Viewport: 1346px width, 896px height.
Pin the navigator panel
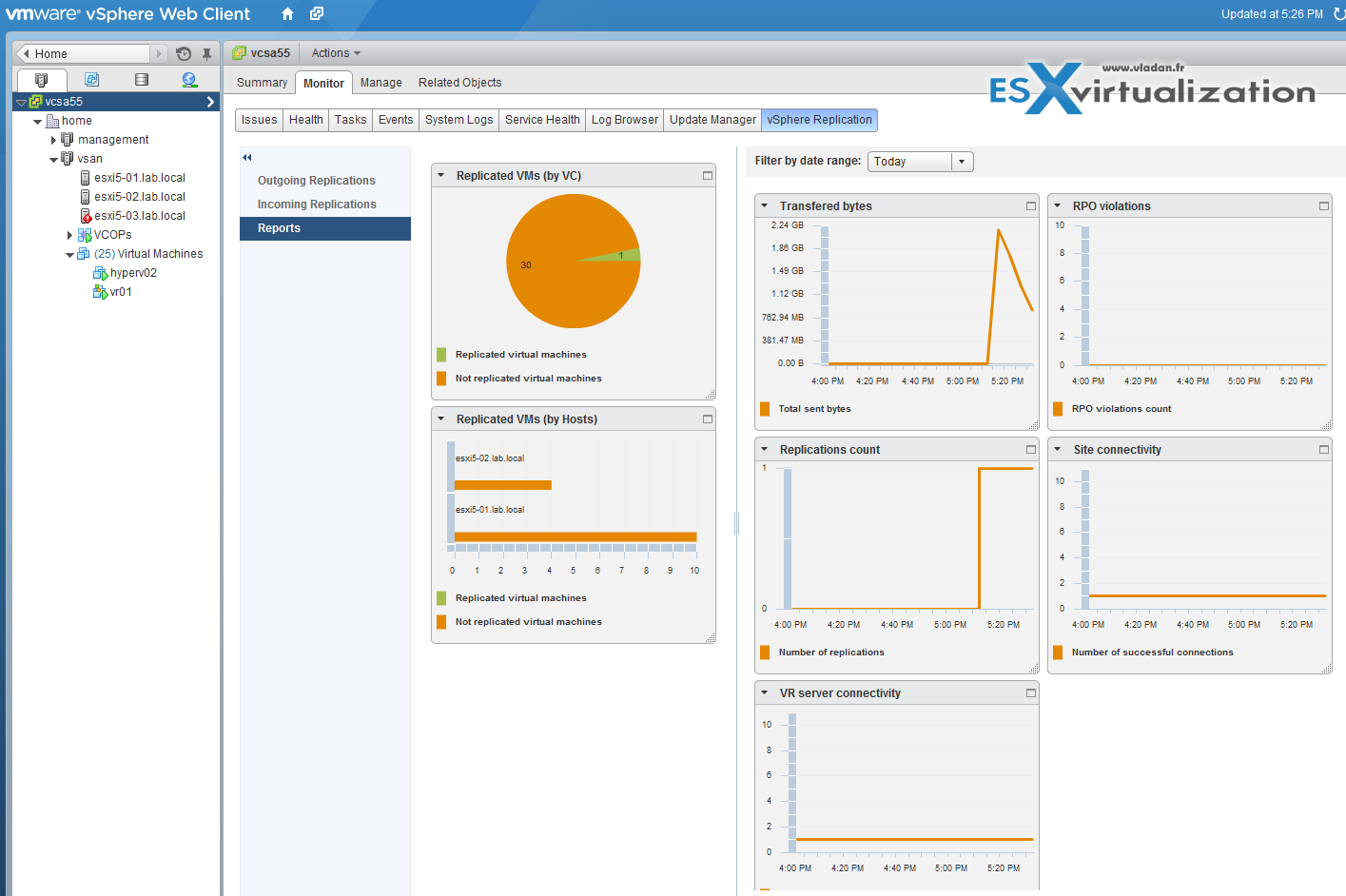[206, 54]
